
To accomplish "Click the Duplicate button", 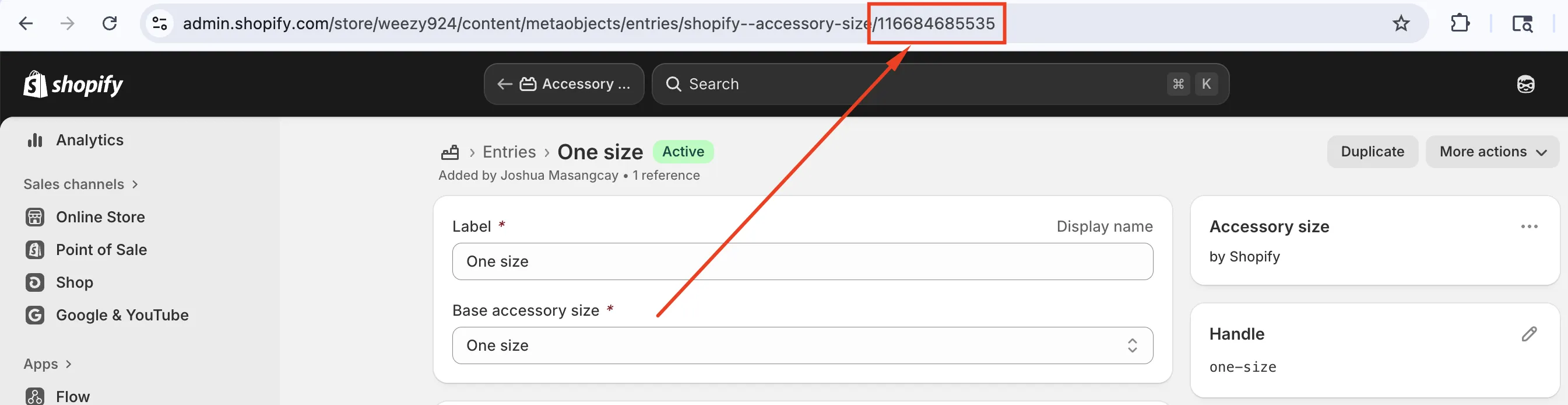I will 1372,152.
